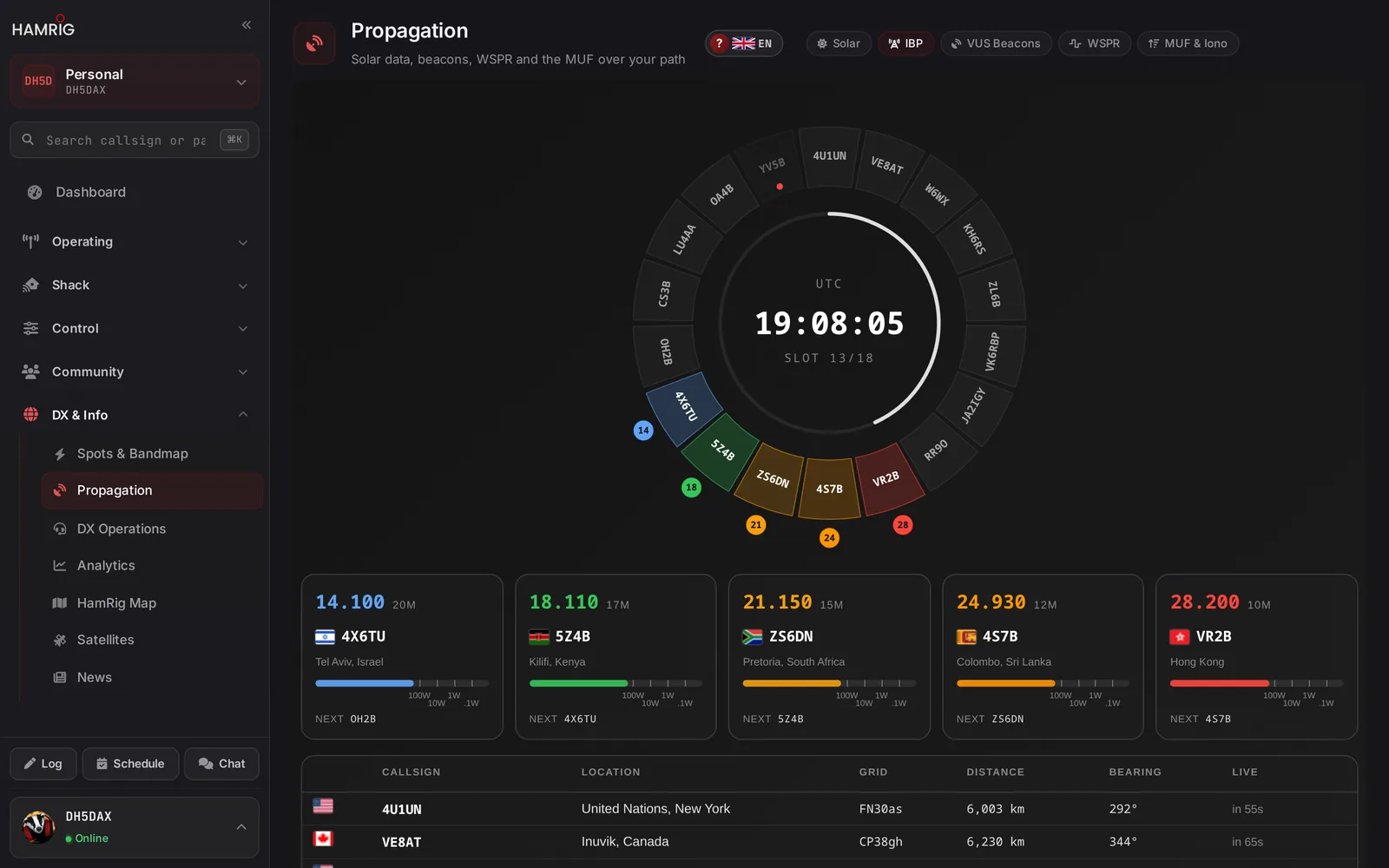Screen dimensions: 1389x868
Task: Click the red Propagation header icon
Action: pos(314,43)
